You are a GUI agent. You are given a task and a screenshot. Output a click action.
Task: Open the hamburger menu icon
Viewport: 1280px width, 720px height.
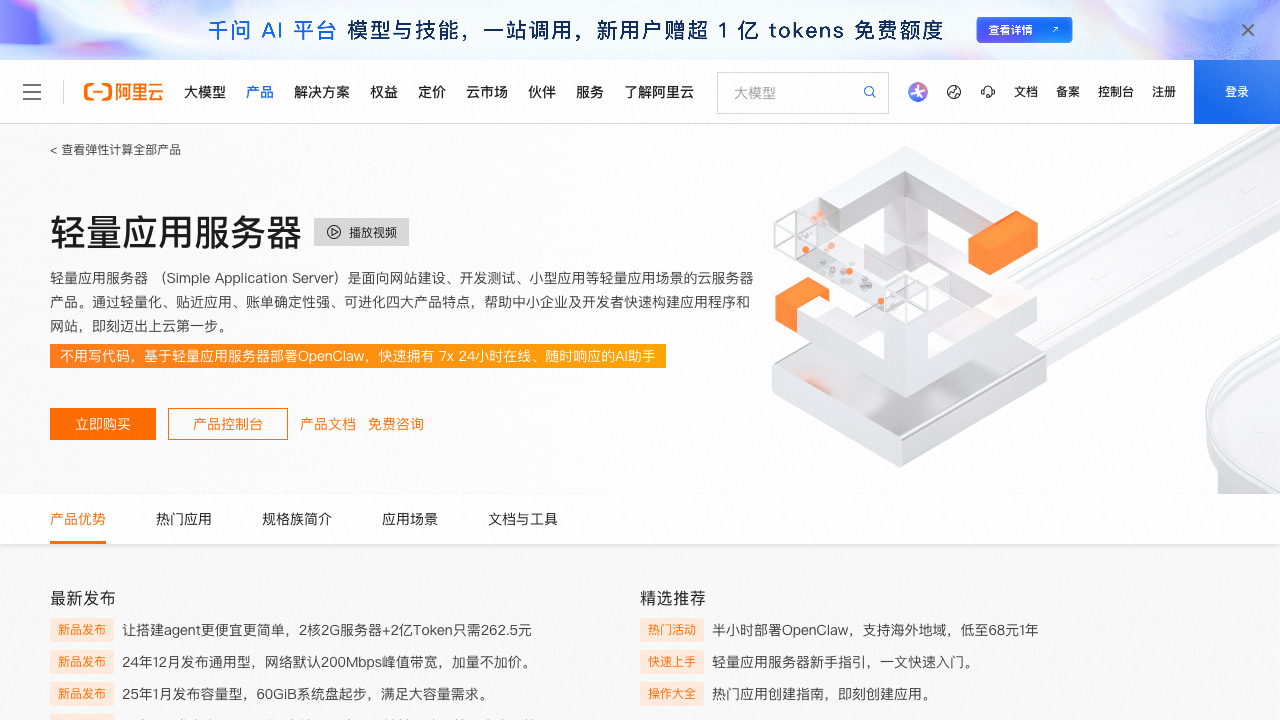point(32,92)
